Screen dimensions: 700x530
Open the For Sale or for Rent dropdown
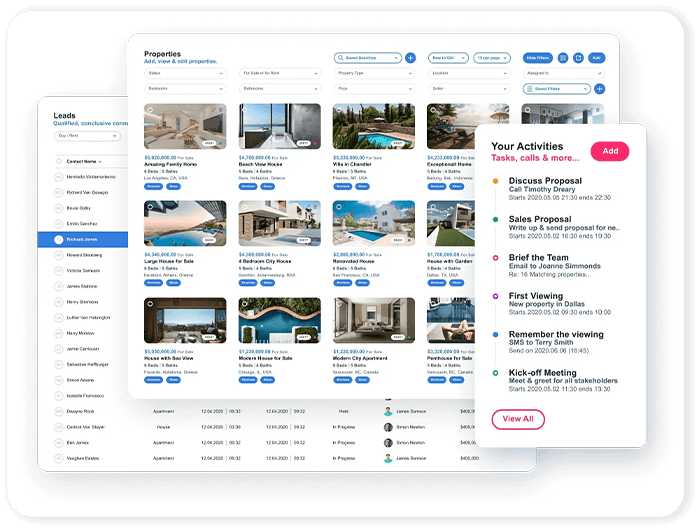[x=280, y=73]
